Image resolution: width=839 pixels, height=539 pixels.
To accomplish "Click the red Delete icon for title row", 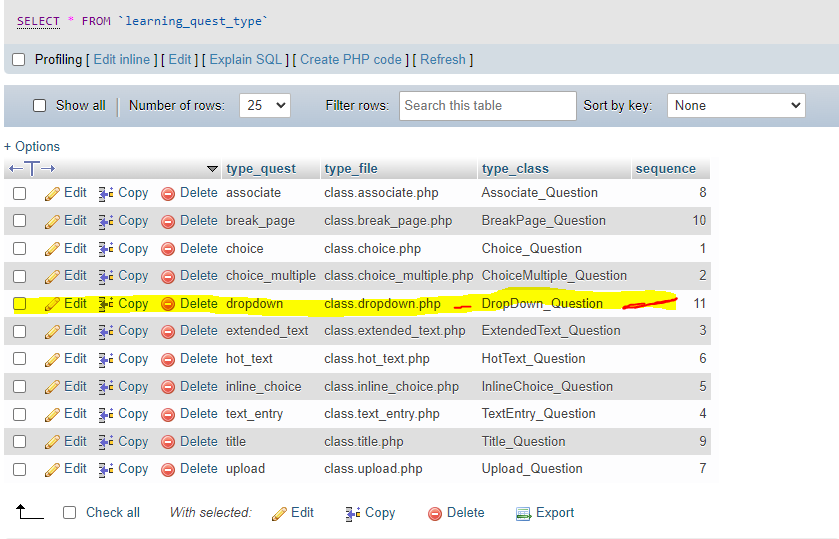I will pyautogui.click(x=168, y=442).
